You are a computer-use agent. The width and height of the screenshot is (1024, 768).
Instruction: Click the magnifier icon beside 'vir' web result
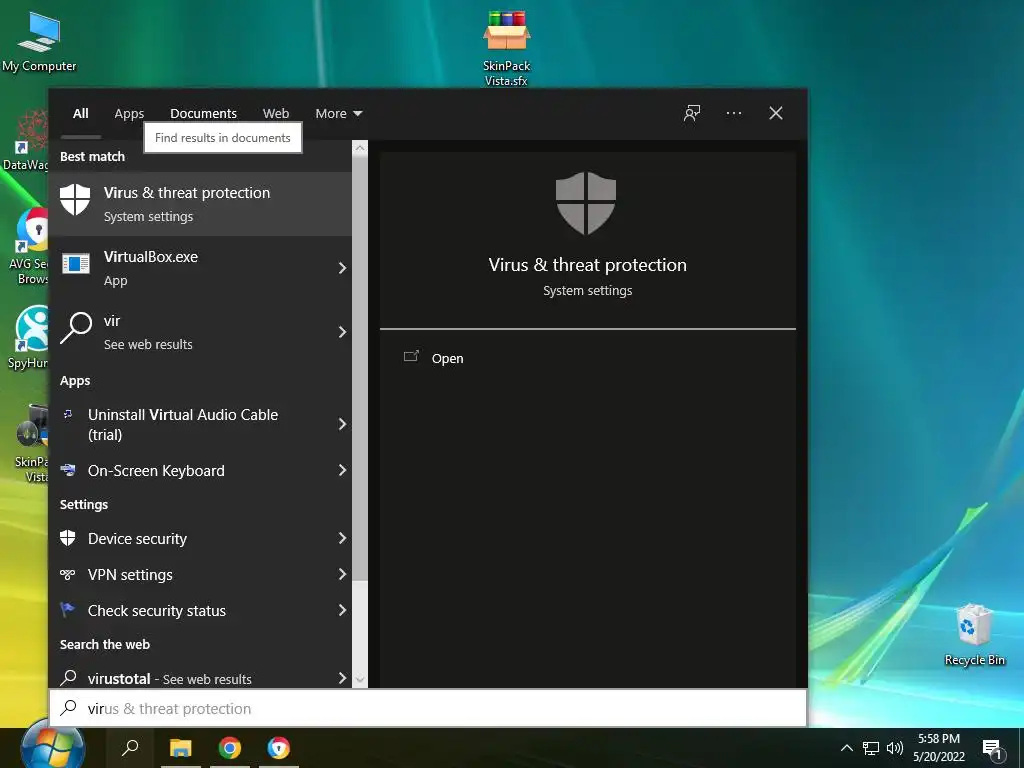click(x=76, y=328)
